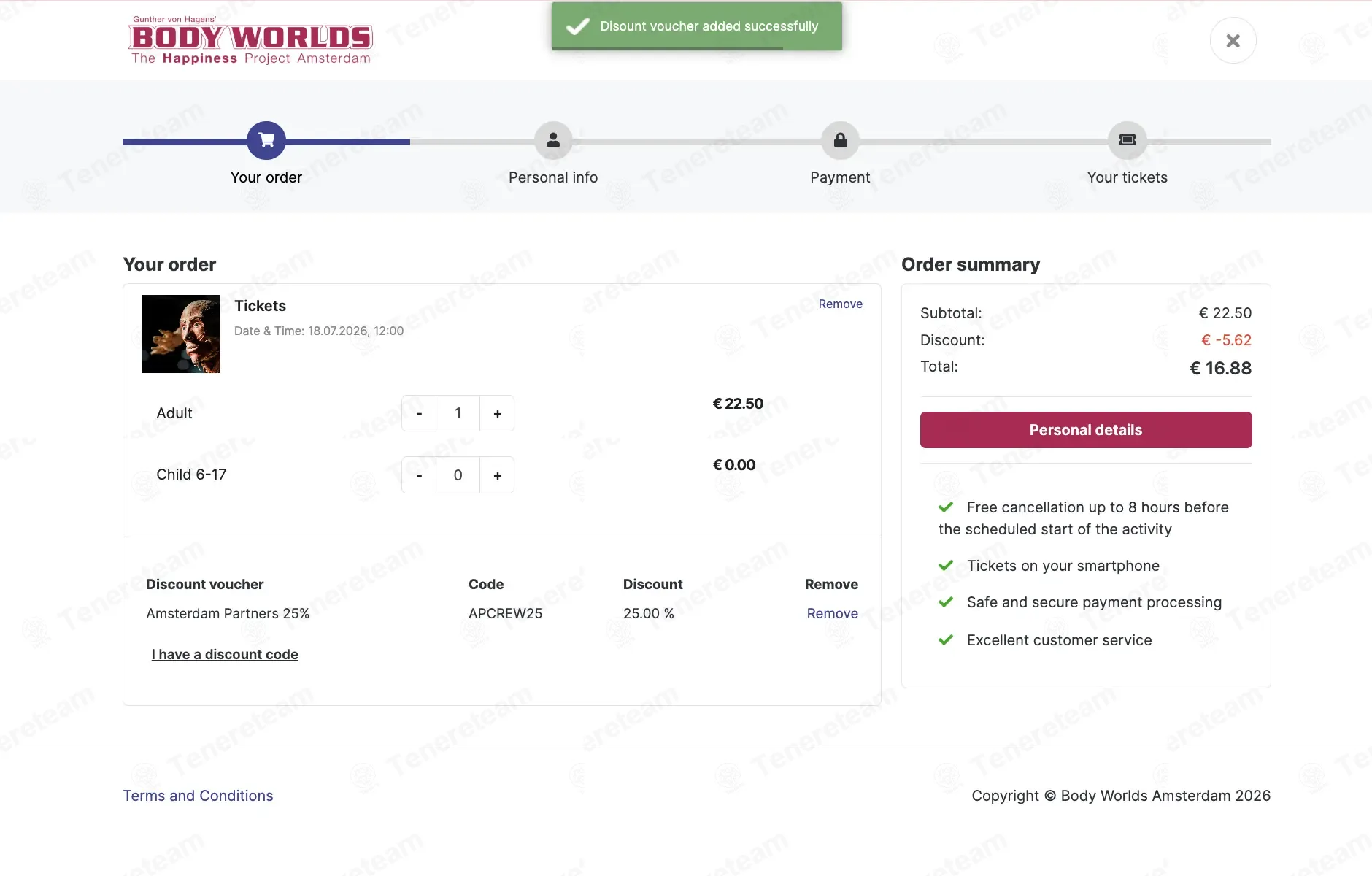Open Terms and Conditions link

tap(198, 796)
